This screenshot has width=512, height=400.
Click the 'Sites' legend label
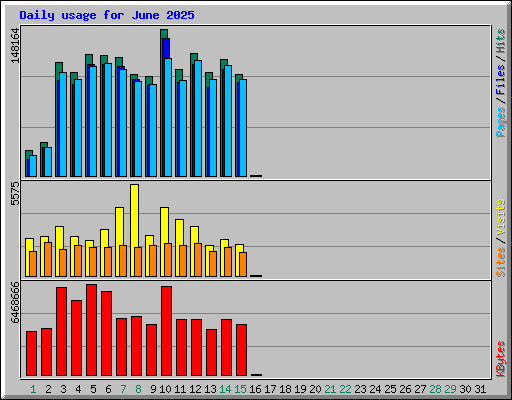click(500, 262)
